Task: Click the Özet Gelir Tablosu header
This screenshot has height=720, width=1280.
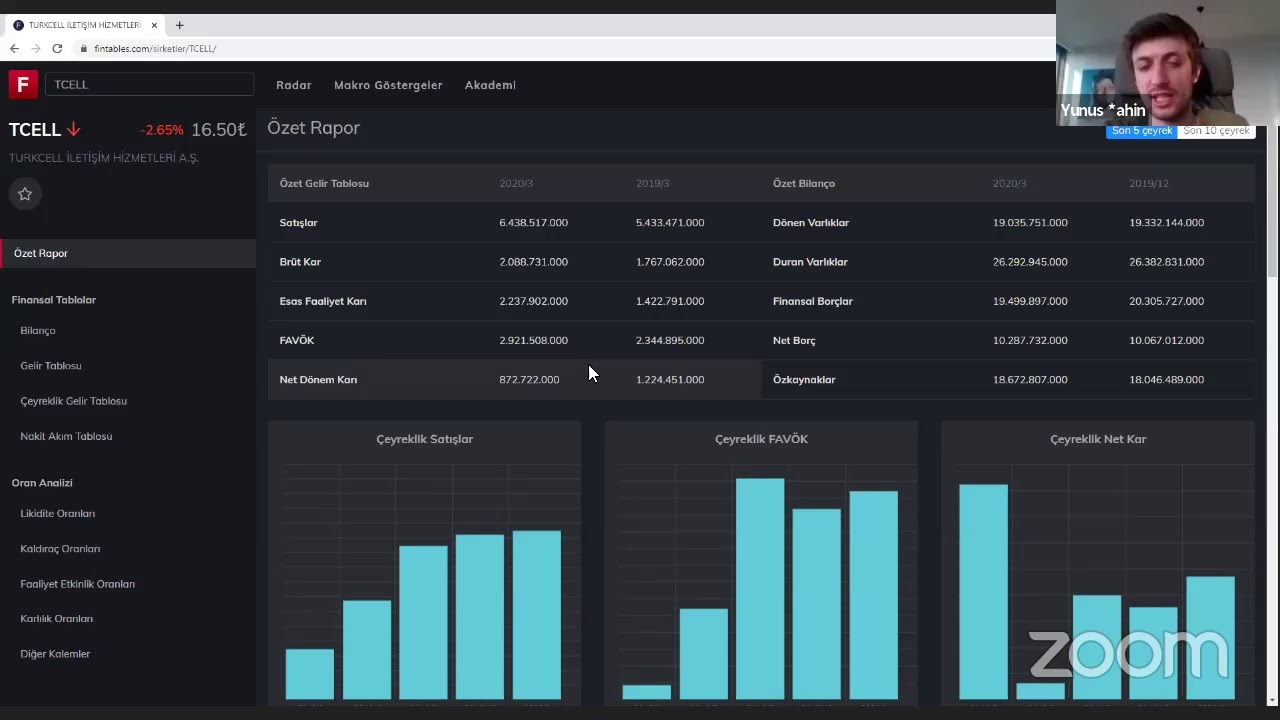Action: (324, 183)
